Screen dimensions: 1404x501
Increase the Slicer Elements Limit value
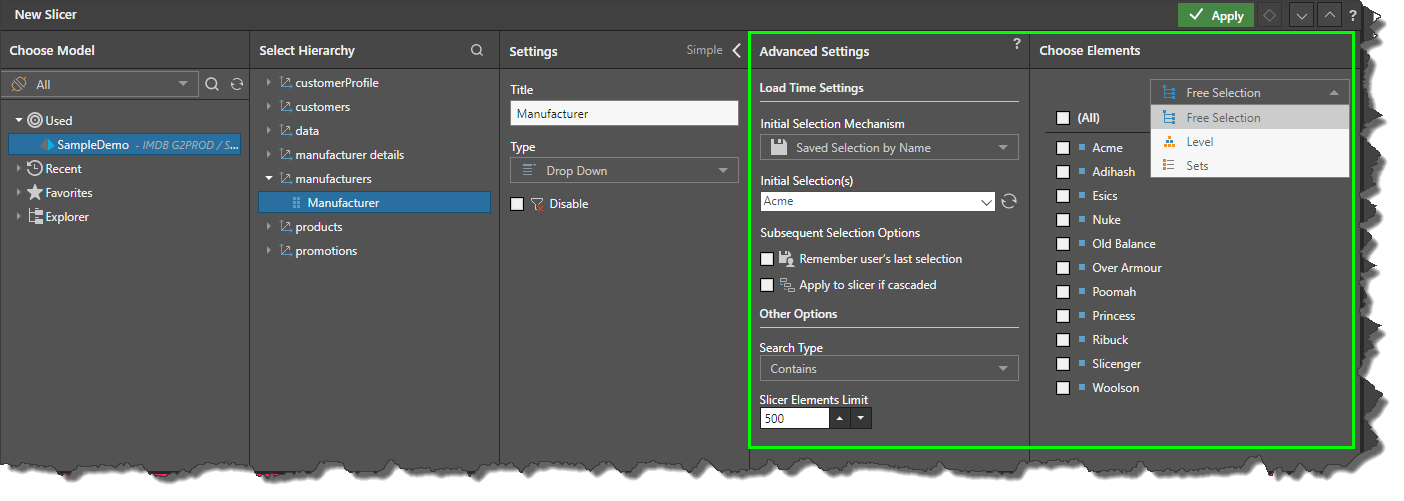[841, 419]
